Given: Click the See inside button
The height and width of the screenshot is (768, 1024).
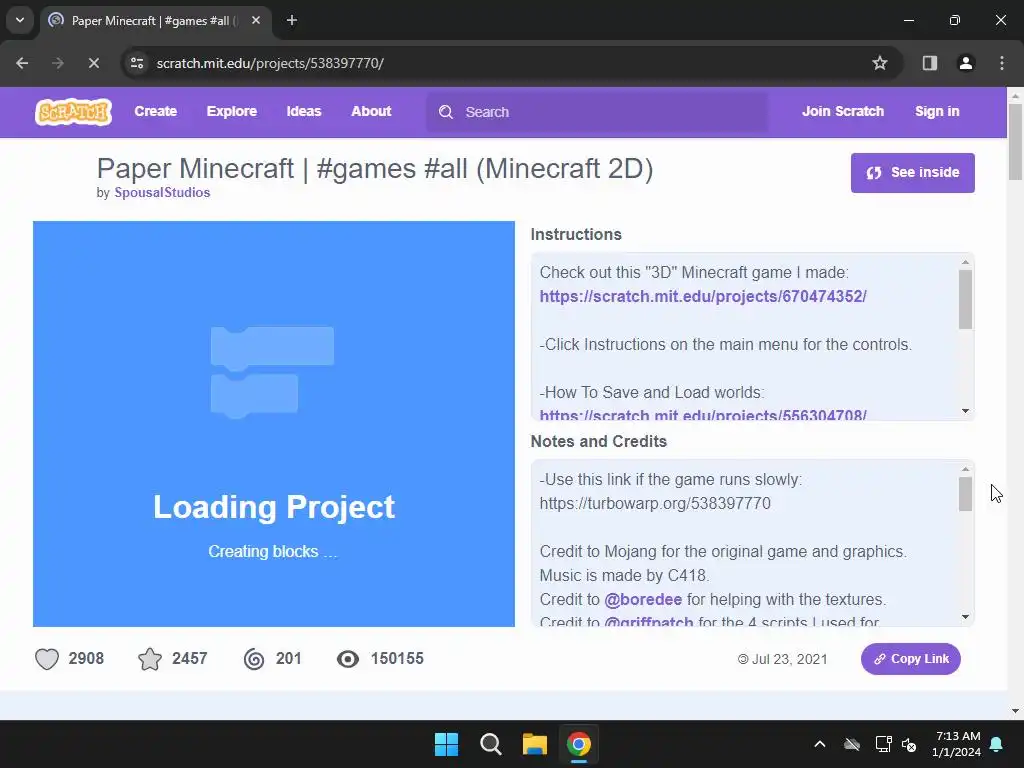Looking at the screenshot, I should 912,173.
